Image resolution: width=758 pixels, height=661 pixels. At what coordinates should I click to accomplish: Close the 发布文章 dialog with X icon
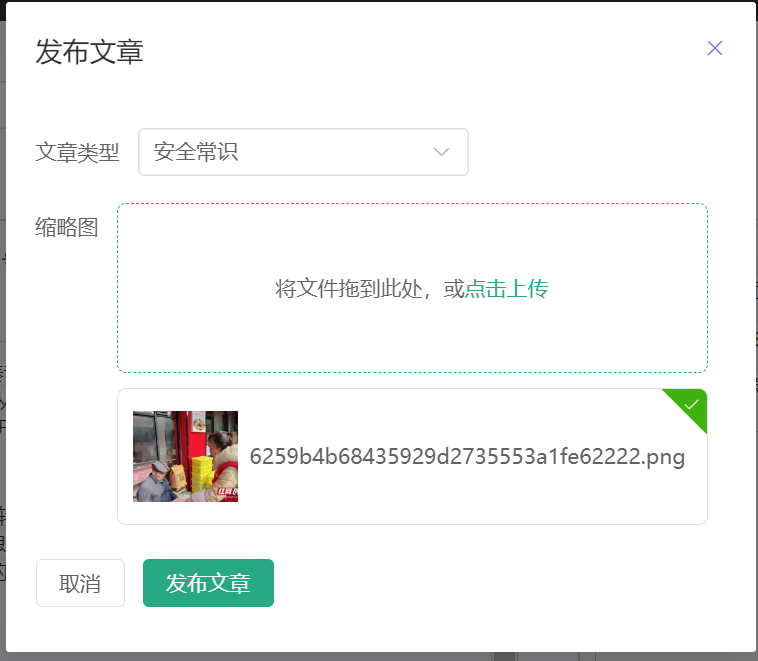714,48
